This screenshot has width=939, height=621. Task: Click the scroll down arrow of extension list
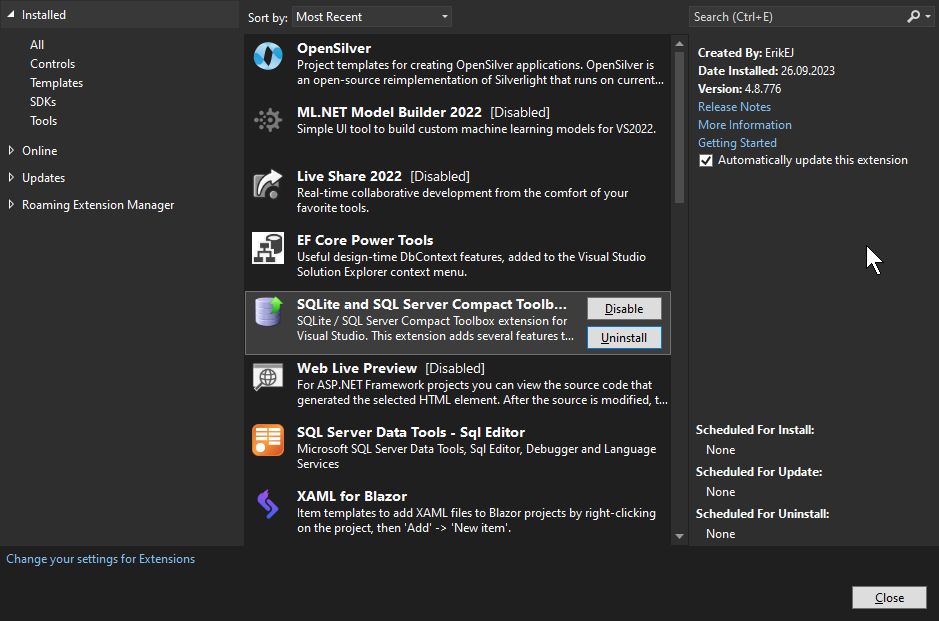679,536
